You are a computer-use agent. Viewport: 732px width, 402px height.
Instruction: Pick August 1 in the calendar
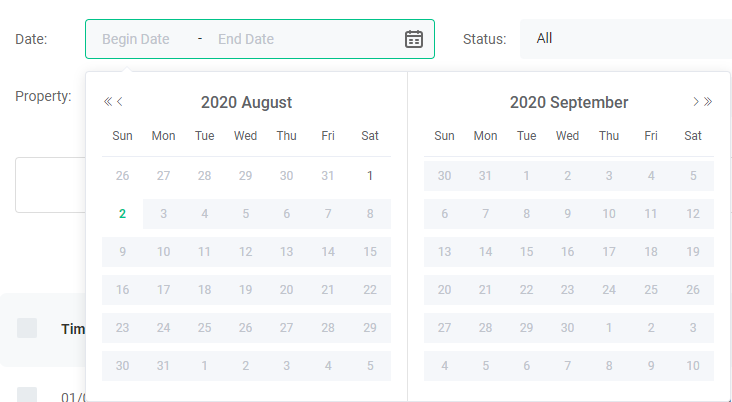(370, 176)
